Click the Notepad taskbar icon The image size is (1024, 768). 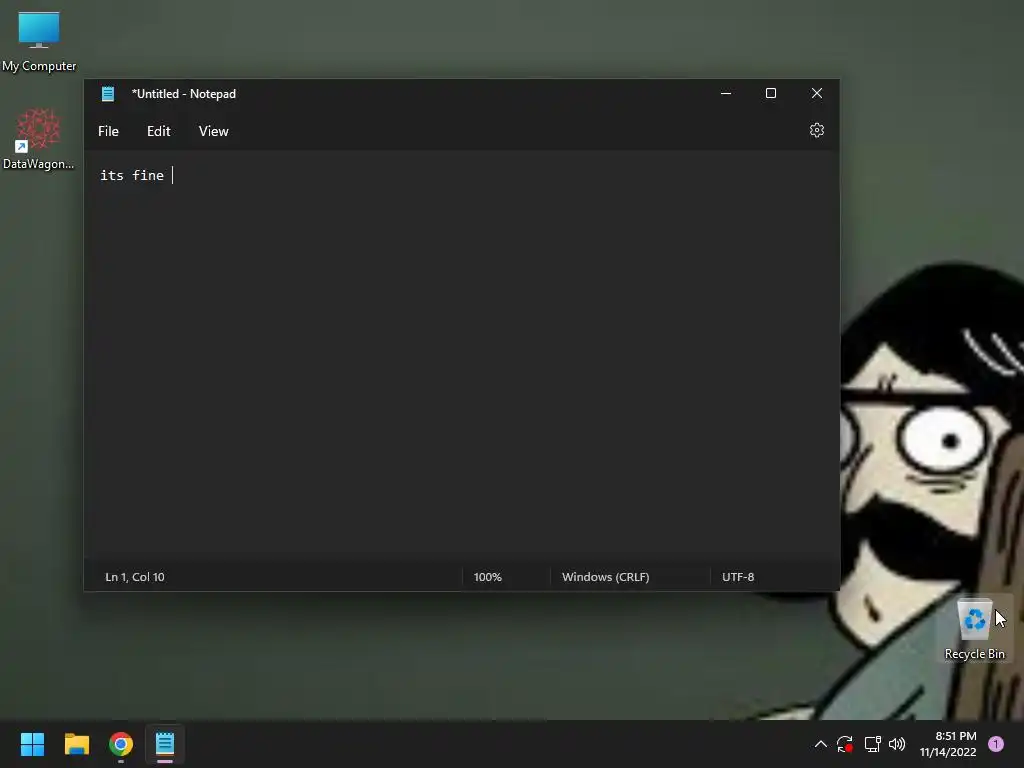165,744
